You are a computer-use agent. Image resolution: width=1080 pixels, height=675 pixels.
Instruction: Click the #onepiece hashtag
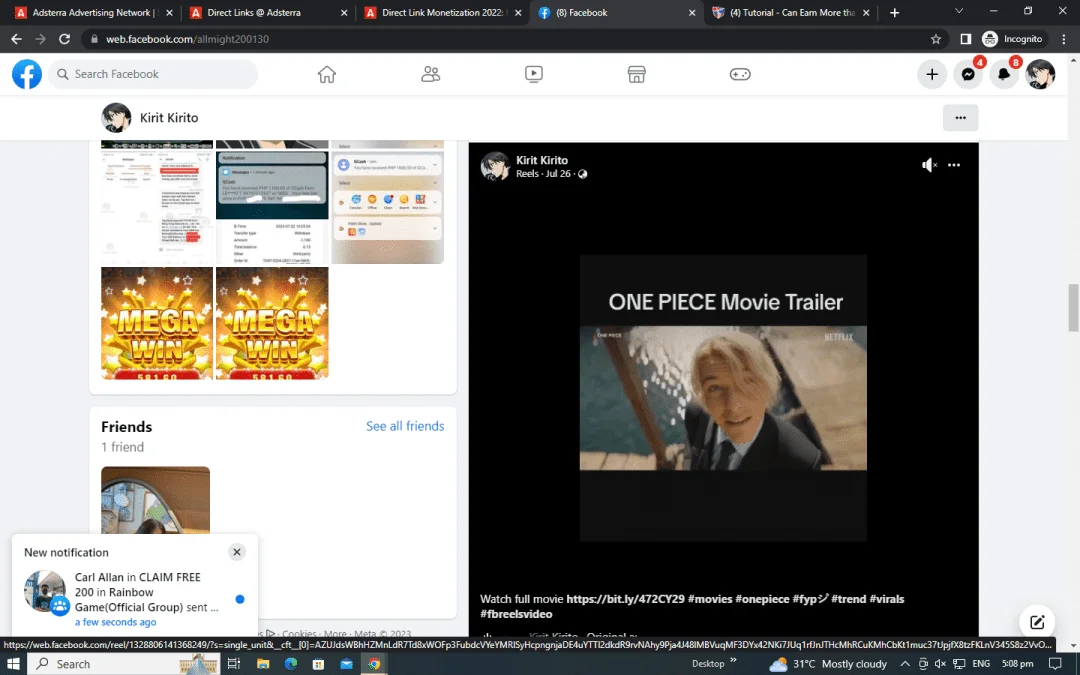coord(762,599)
